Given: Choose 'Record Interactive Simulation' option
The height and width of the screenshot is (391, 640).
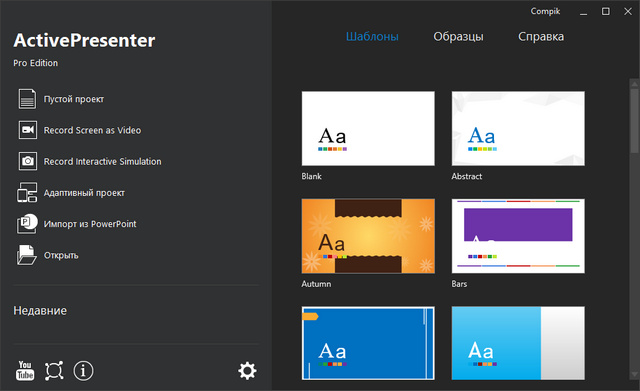Looking at the screenshot, I should pos(102,162).
